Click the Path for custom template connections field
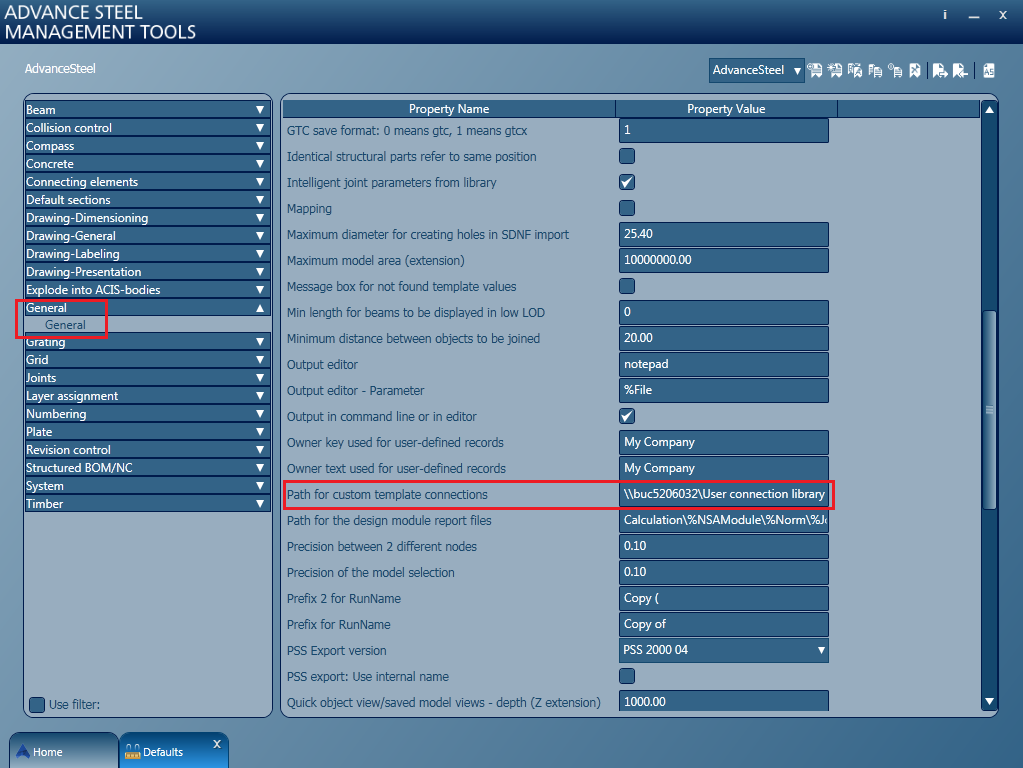The image size is (1023, 768). (x=724, y=495)
